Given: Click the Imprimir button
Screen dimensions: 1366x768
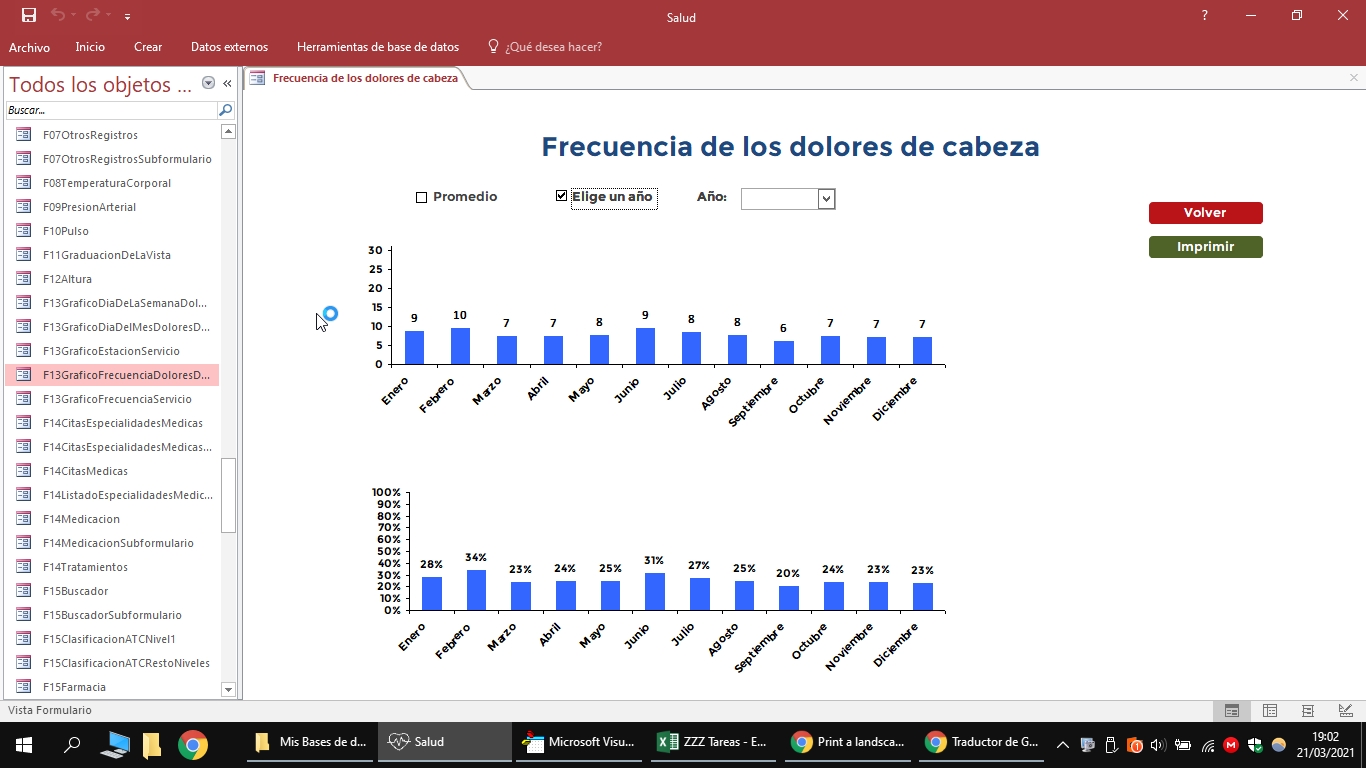Looking at the screenshot, I should (1205, 247).
